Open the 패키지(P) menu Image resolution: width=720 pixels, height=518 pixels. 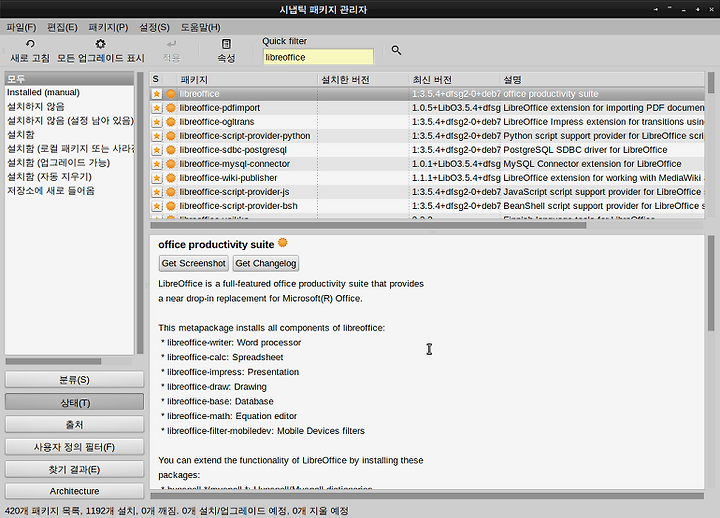click(108, 27)
